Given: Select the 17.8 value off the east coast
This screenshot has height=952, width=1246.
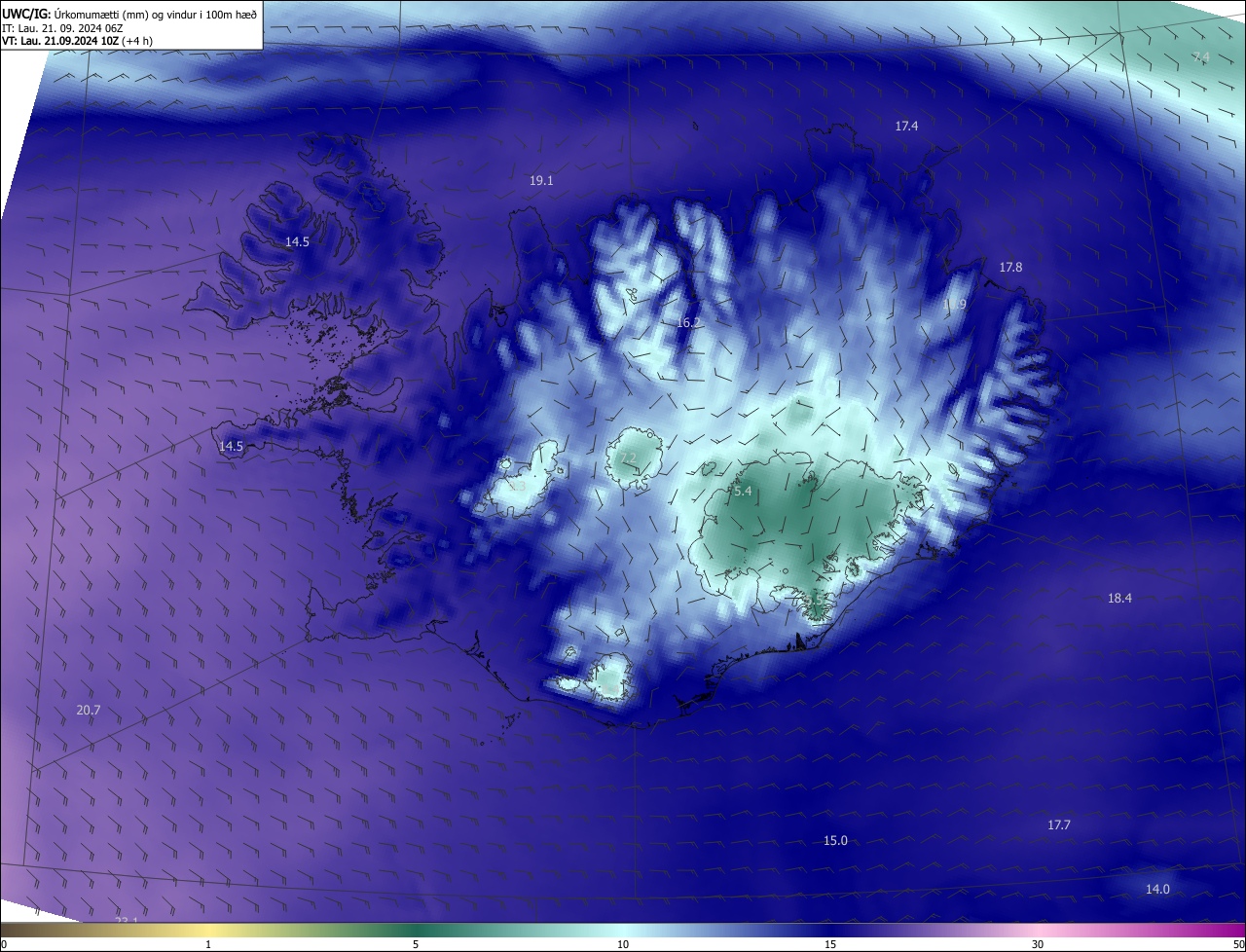Looking at the screenshot, I should [x=1010, y=267].
